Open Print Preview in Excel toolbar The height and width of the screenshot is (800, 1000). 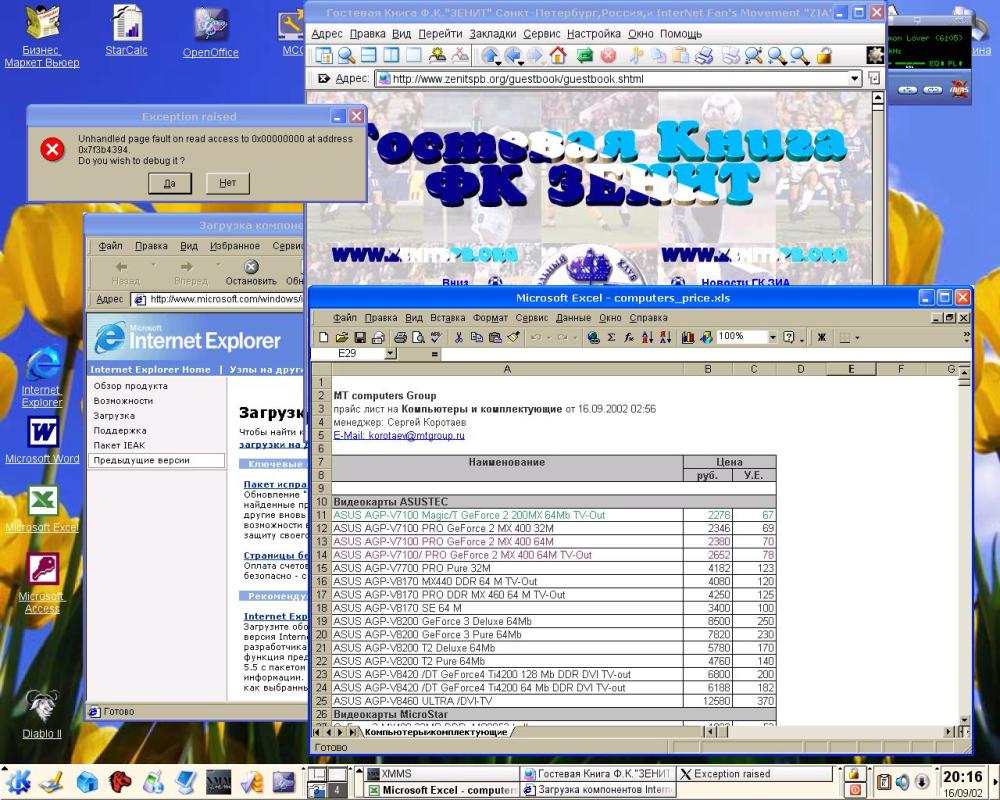click(418, 337)
